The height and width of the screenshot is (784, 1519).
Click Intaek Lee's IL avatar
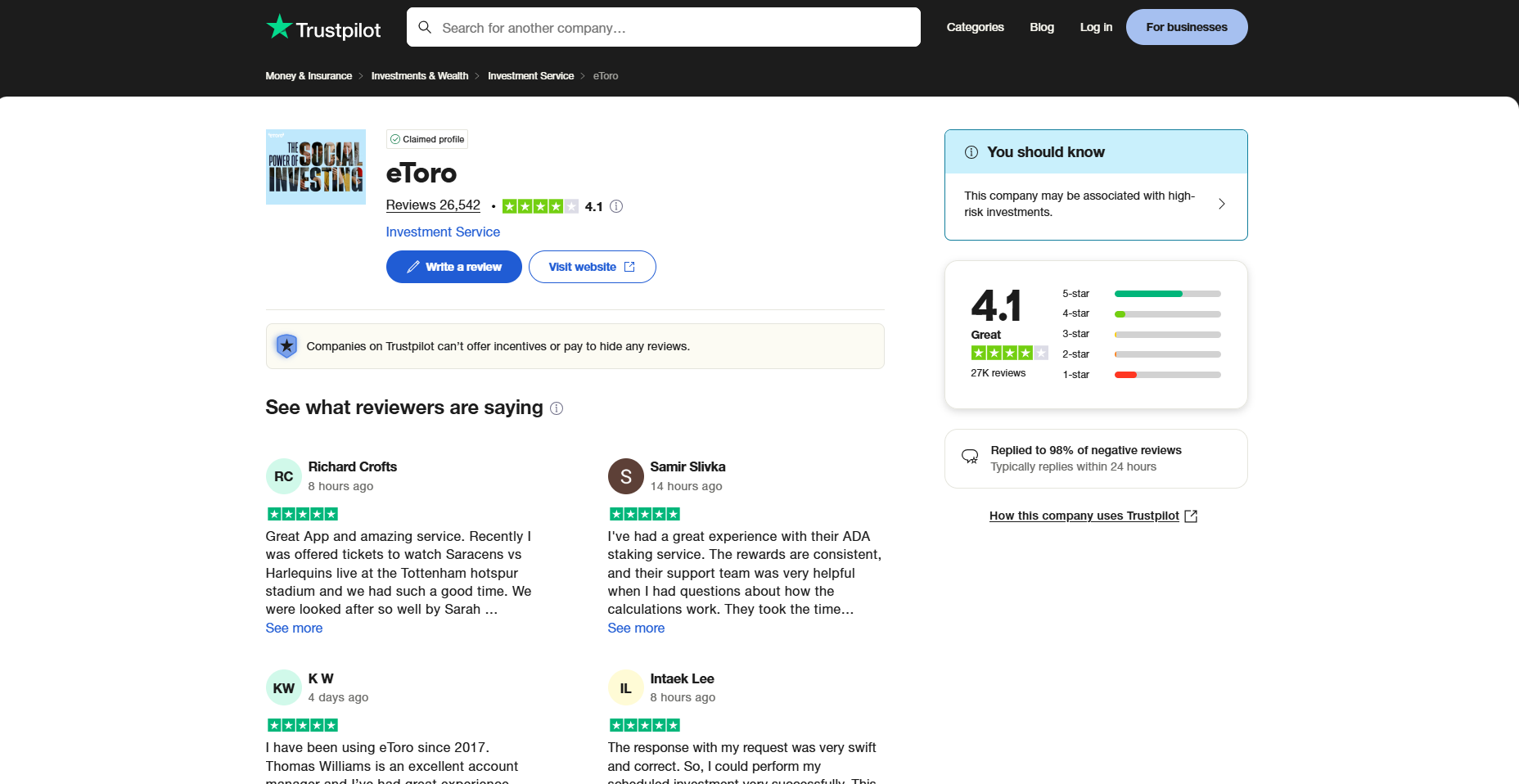pyautogui.click(x=626, y=688)
